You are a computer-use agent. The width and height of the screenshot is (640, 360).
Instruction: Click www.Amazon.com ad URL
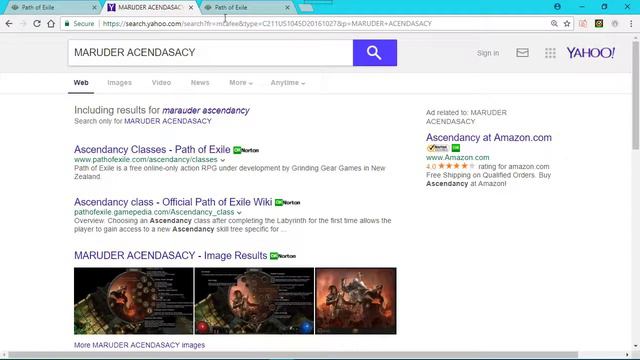pos(458,157)
